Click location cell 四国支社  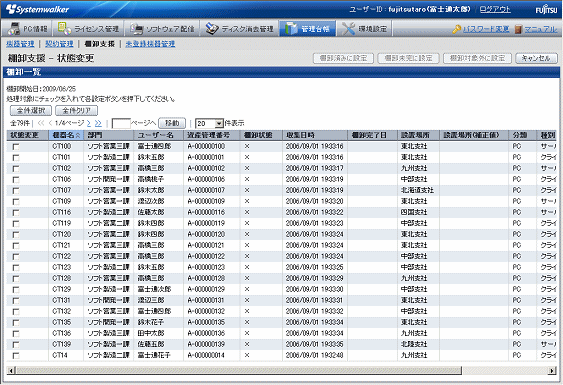pos(414,213)
